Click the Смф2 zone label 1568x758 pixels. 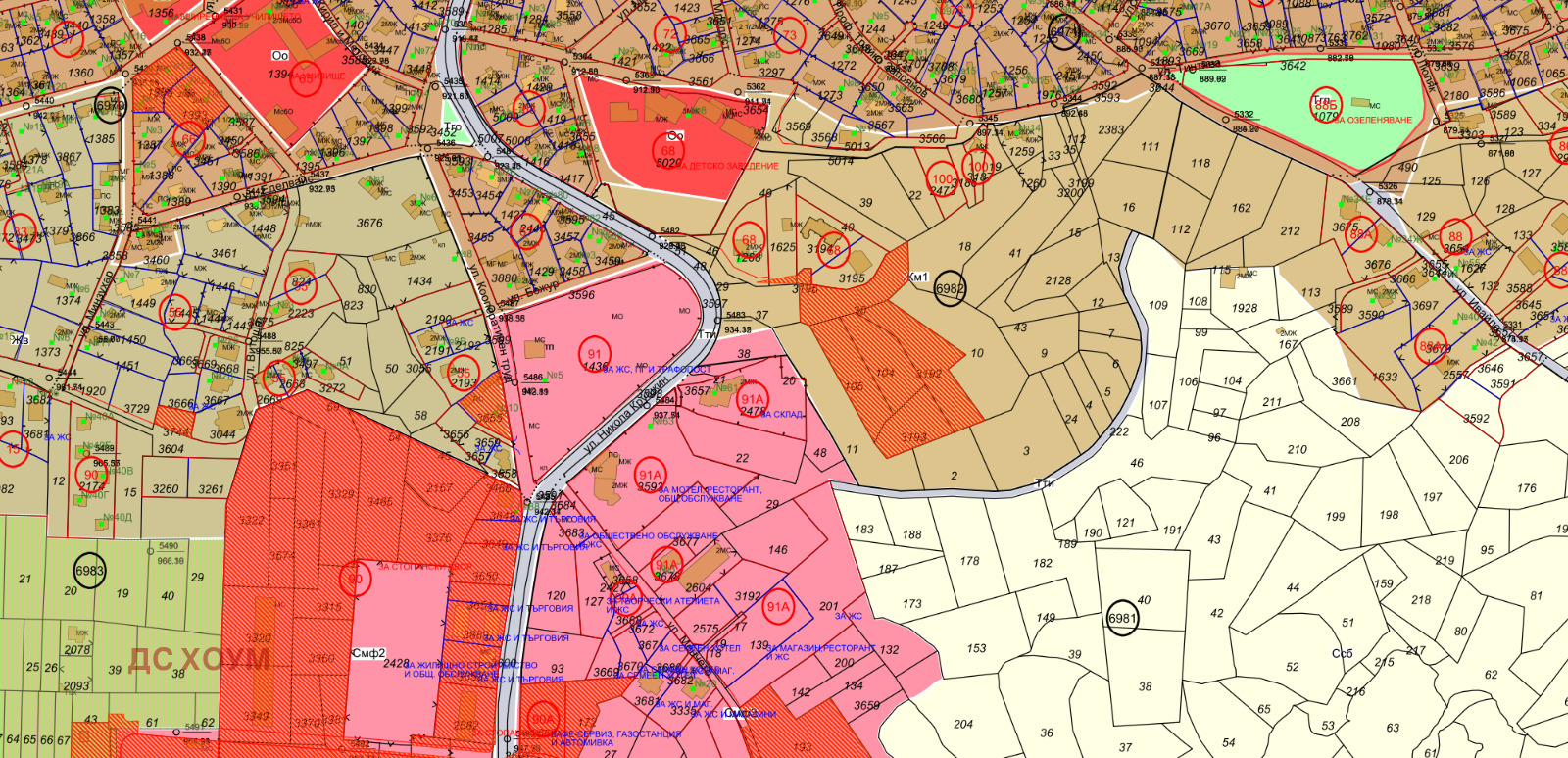[368, 653]
